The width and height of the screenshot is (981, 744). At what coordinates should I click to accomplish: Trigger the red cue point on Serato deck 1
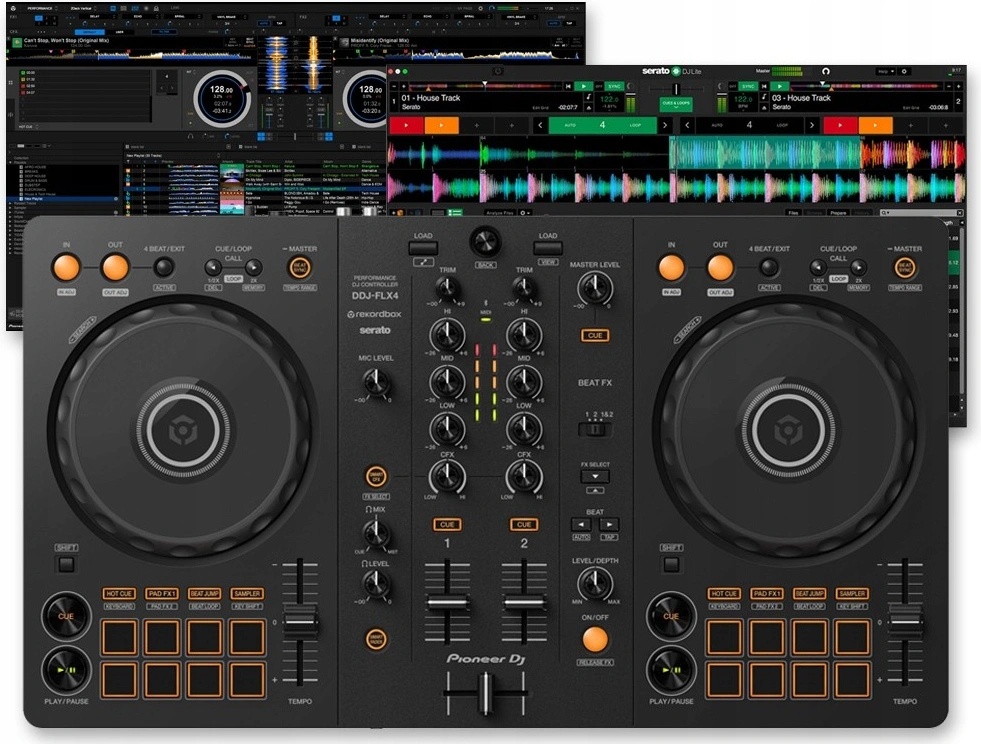coord(406,125)
